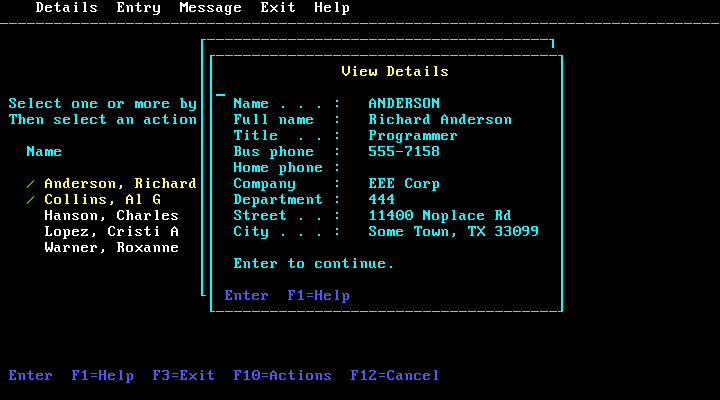Select Anderson, Richard in the name list

tap(119, 184)
